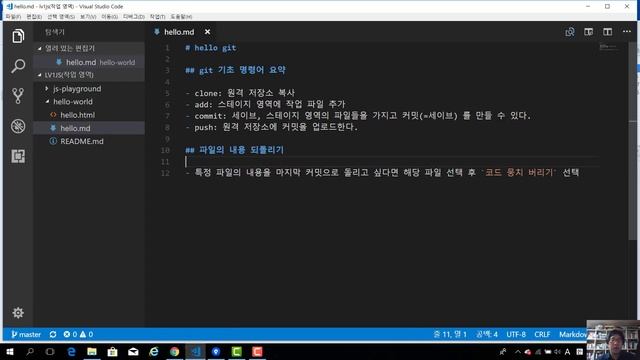This screenshot has width=640, height=360.
Task: Open the 선택 영역(S) menu
Action: [61, 17]
